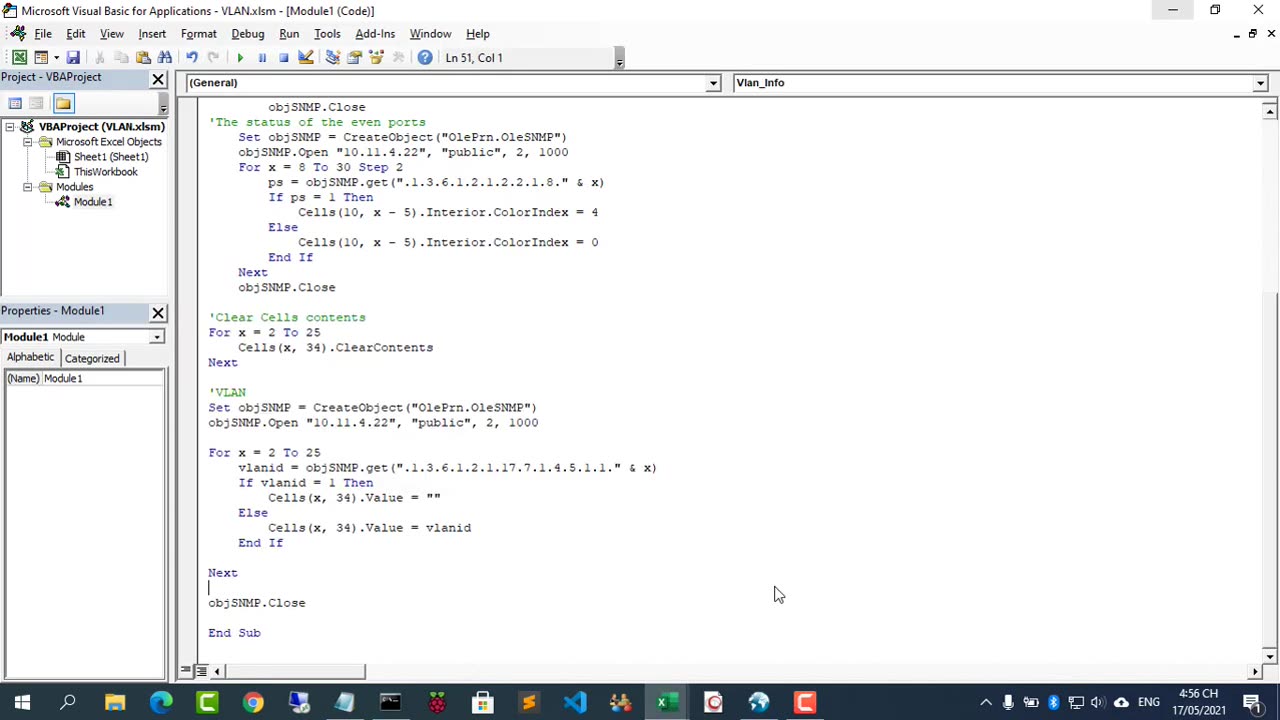The image size is (1280, 720).
Task: Open the Properties Window toolbar icon
Action: tap(355, 58)
